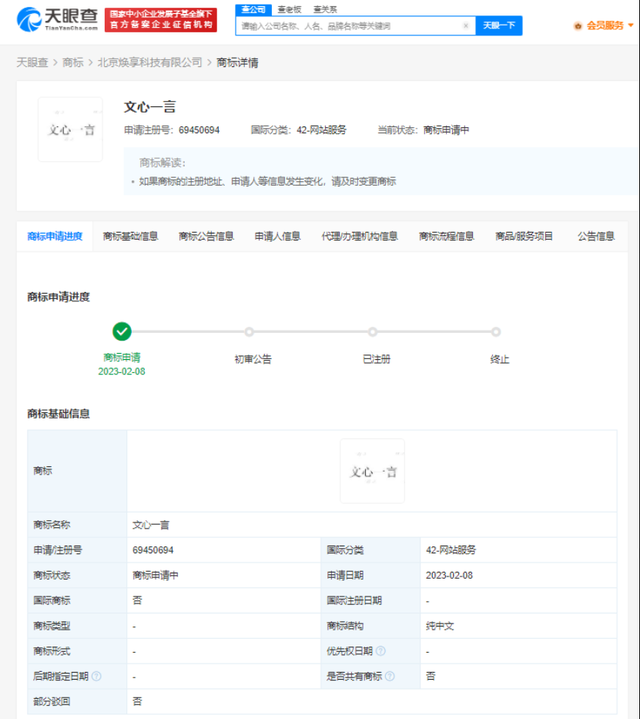Click the red official credit agency banner

click(161, 20)
